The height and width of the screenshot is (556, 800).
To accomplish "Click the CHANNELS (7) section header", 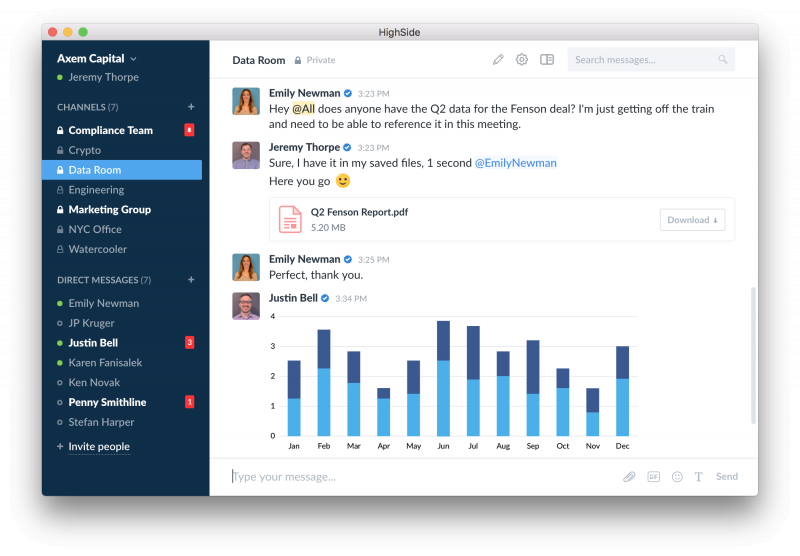I will [88, 107].
